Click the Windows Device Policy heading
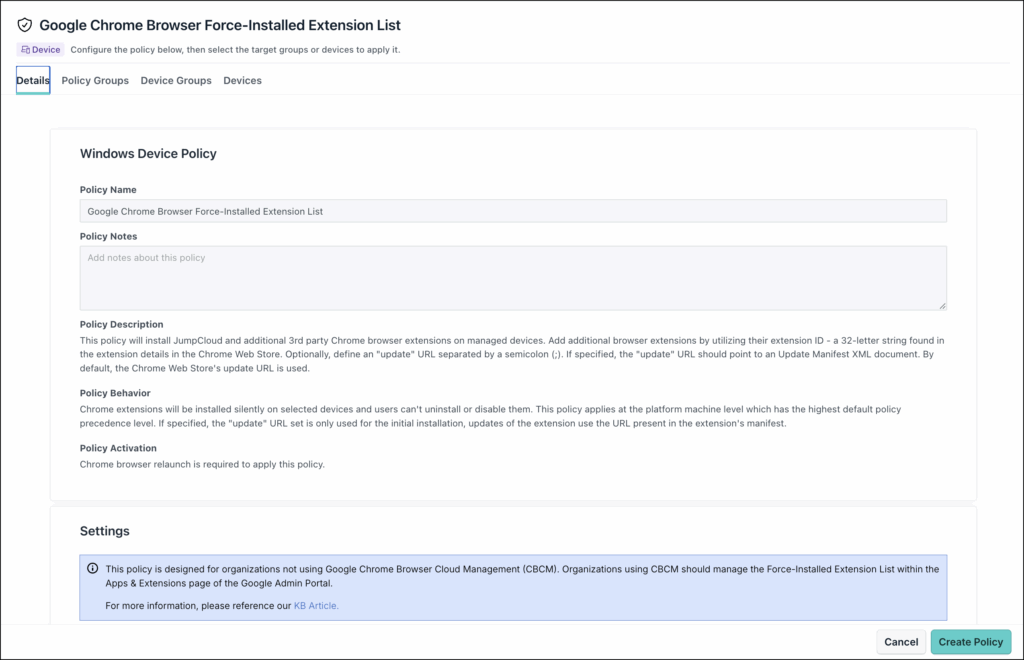 pyautogui.click(x=148, y=153)
